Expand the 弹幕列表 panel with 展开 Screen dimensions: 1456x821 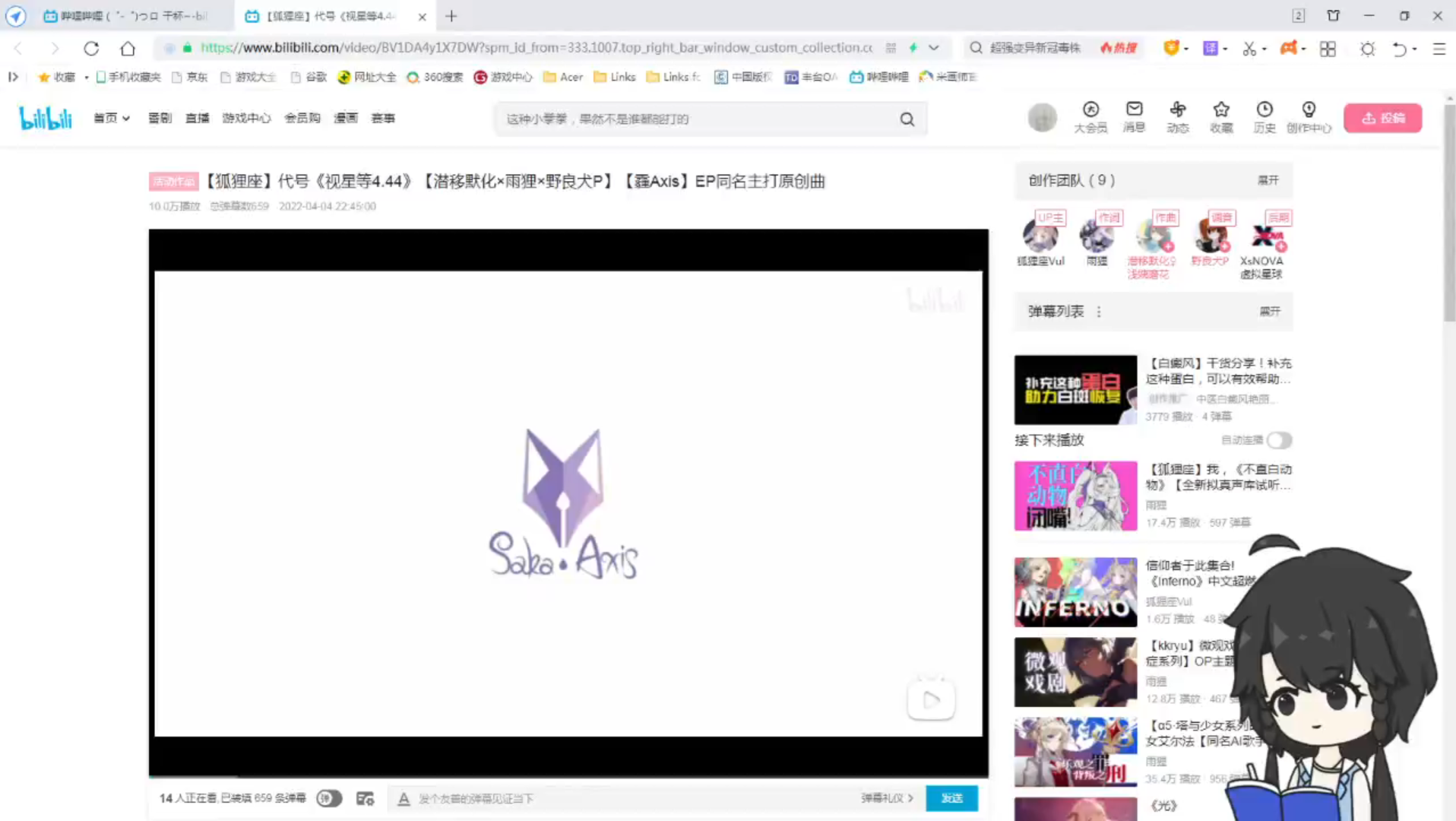point(1269,312)
